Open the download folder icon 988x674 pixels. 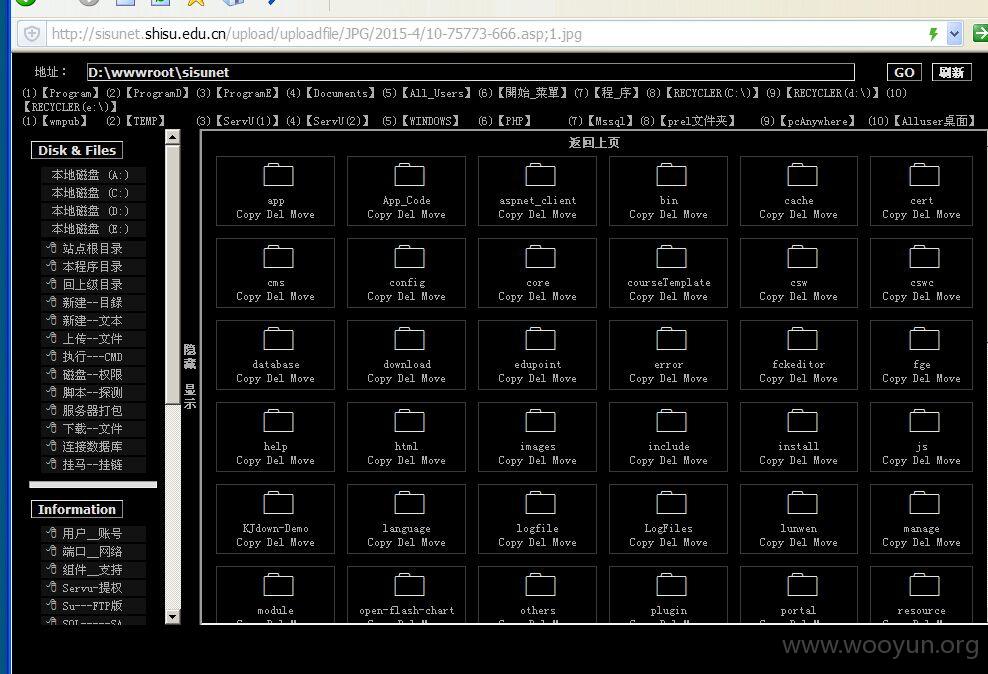[x=410, y=338]
